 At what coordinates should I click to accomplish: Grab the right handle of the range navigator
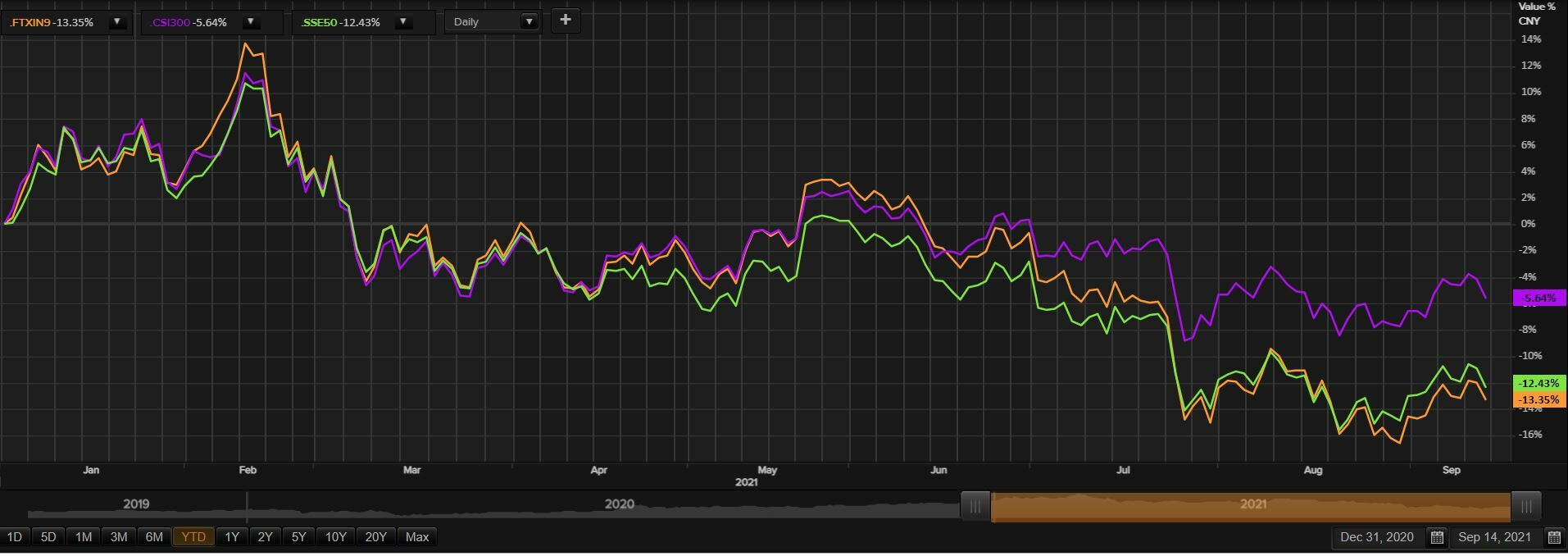pyautogui.click(x=1526, y=506)
